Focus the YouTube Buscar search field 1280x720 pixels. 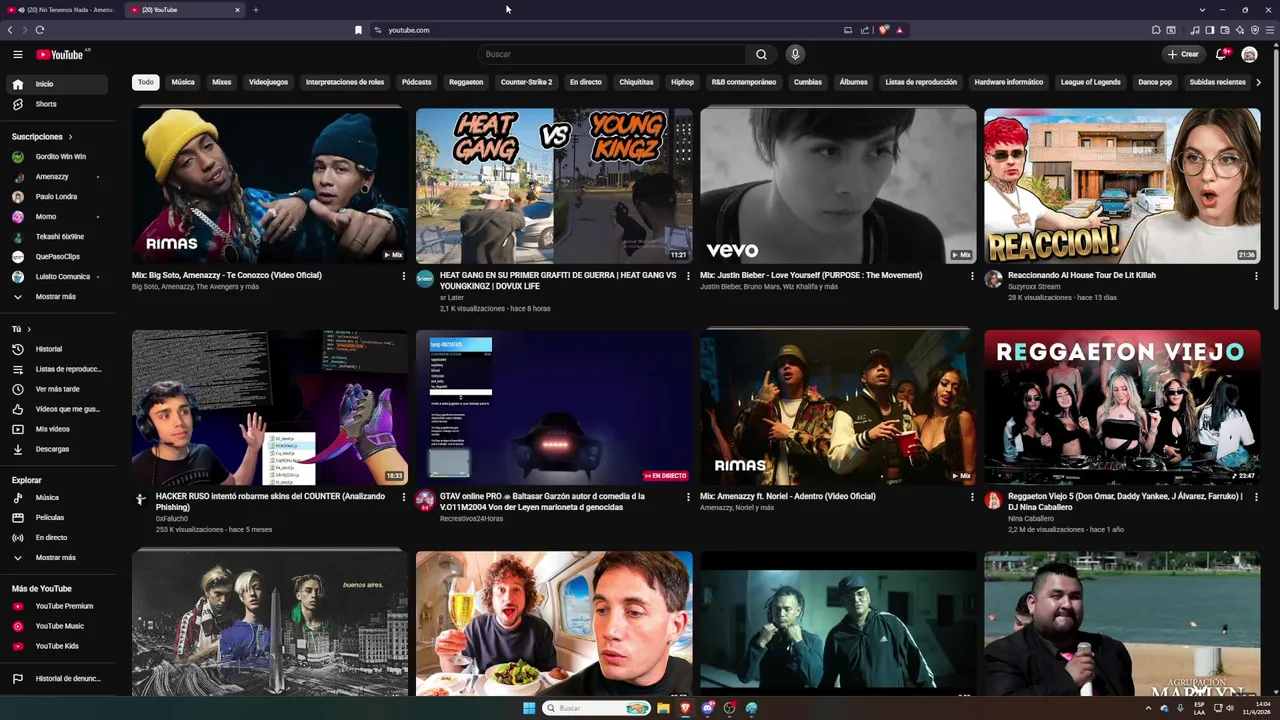click(612, 54)
